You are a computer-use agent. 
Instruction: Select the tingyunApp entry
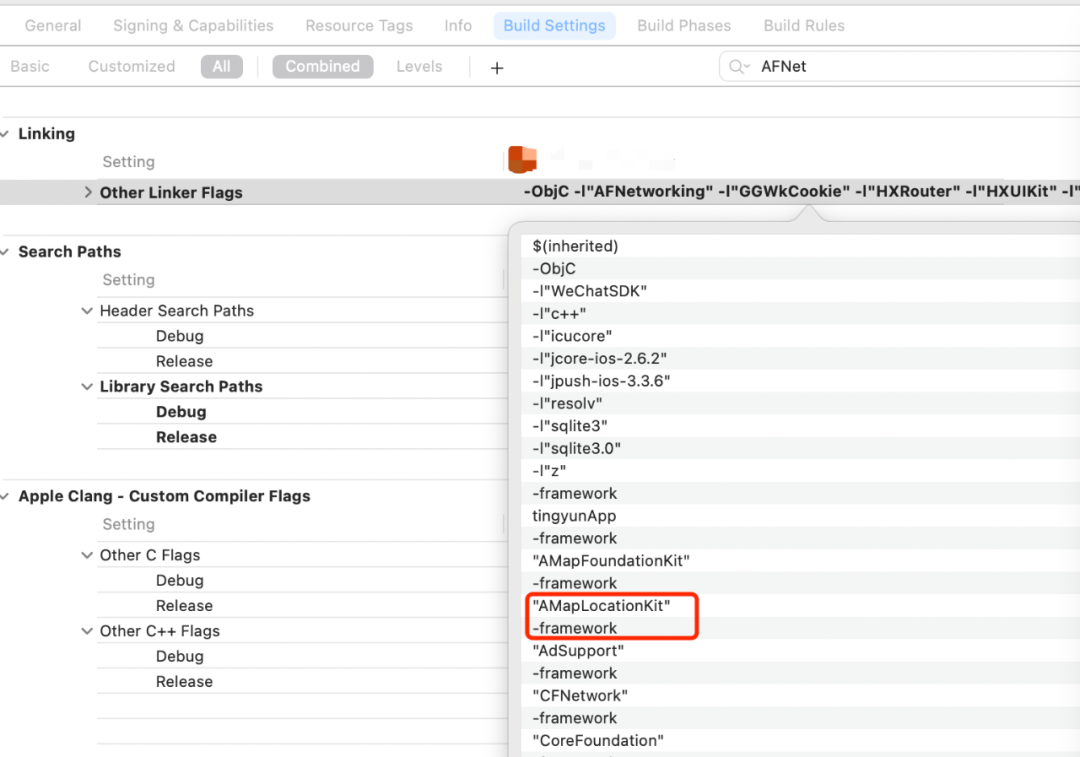800,516
